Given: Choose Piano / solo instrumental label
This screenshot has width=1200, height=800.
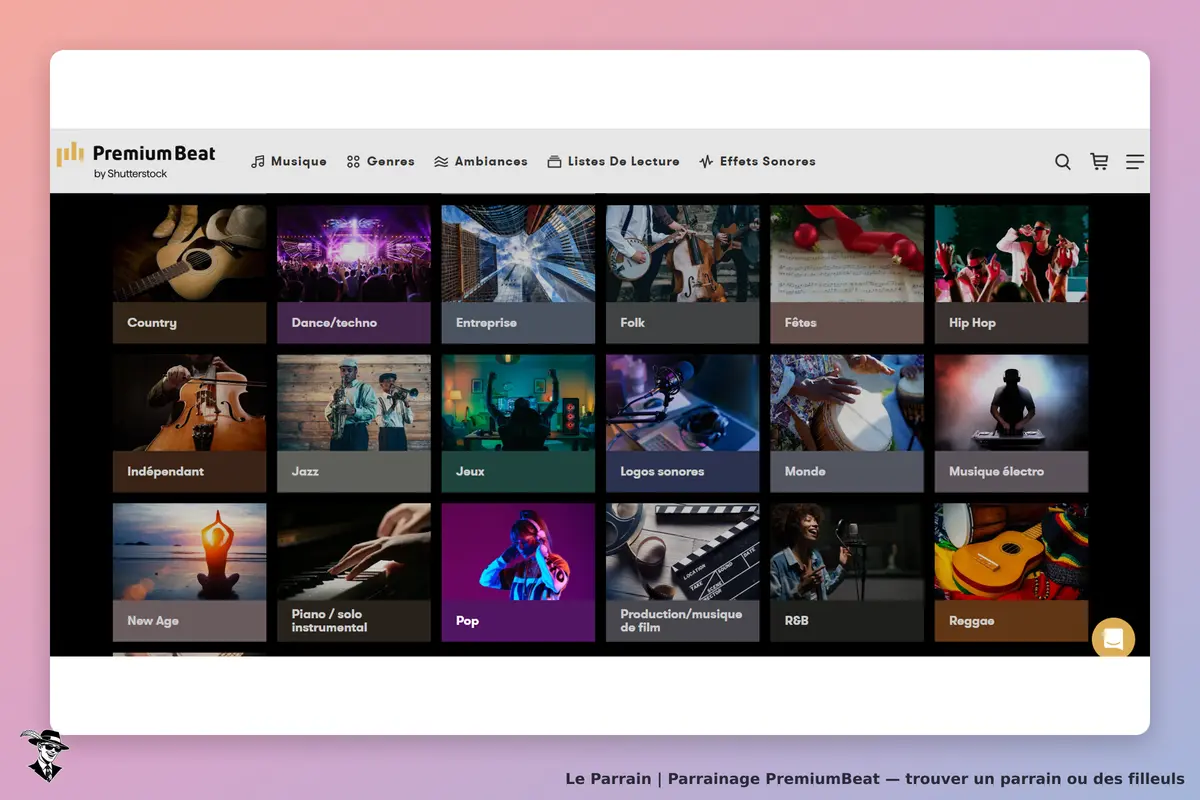Looking at the screenshot, I should pyautogui.click(x=329, y=621).
